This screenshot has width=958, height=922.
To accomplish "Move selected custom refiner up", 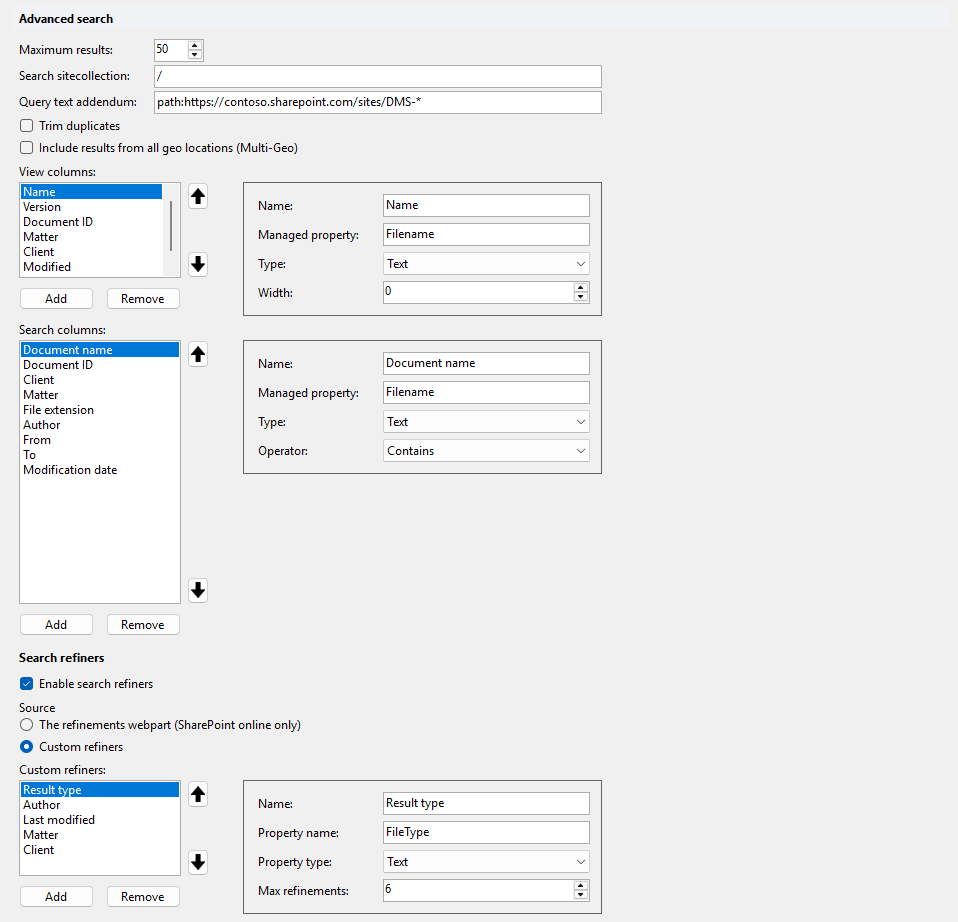I will 197,794.
